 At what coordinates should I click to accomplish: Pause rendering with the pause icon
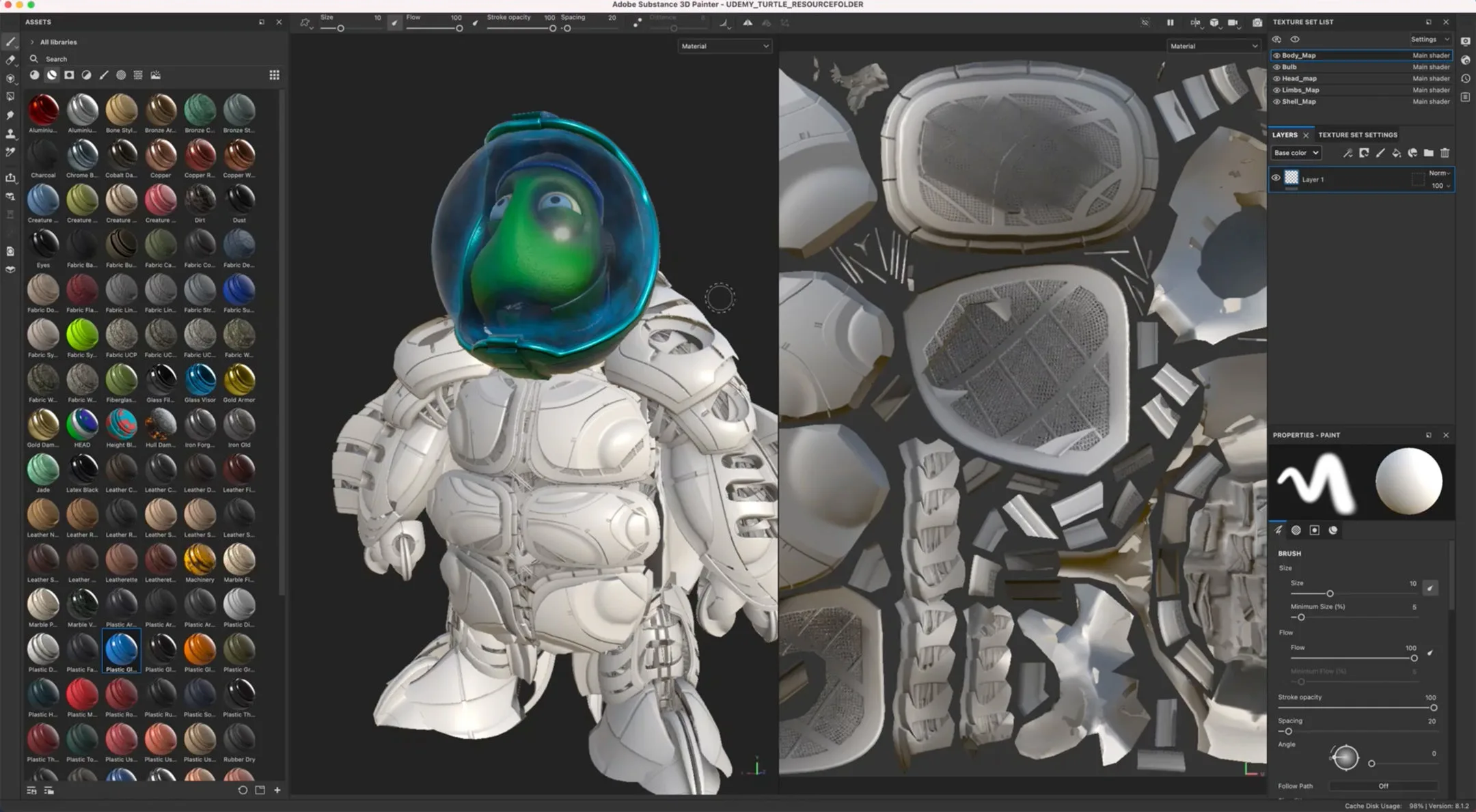1170,23
